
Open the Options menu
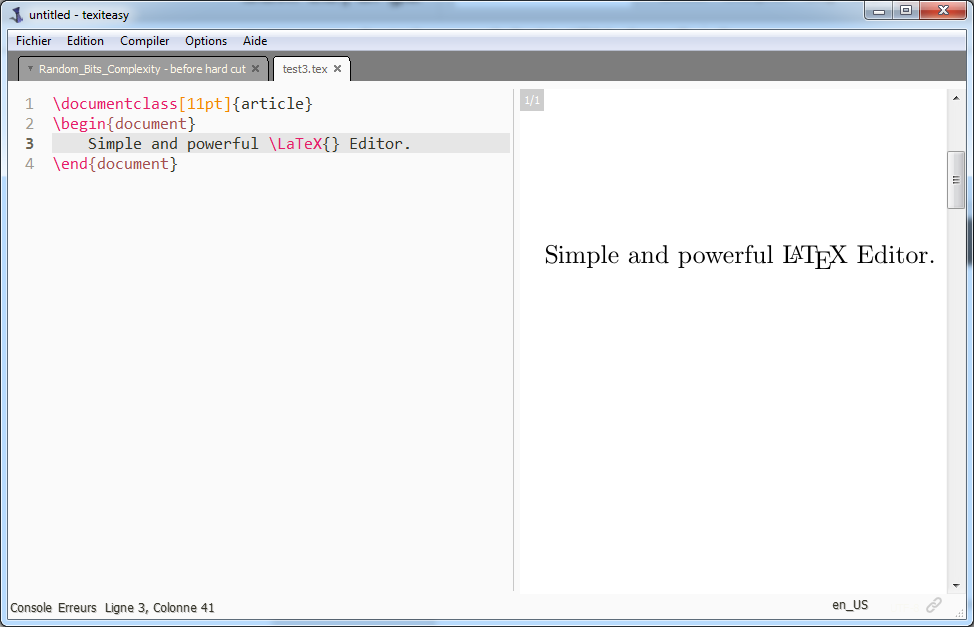tap(206, 41)
